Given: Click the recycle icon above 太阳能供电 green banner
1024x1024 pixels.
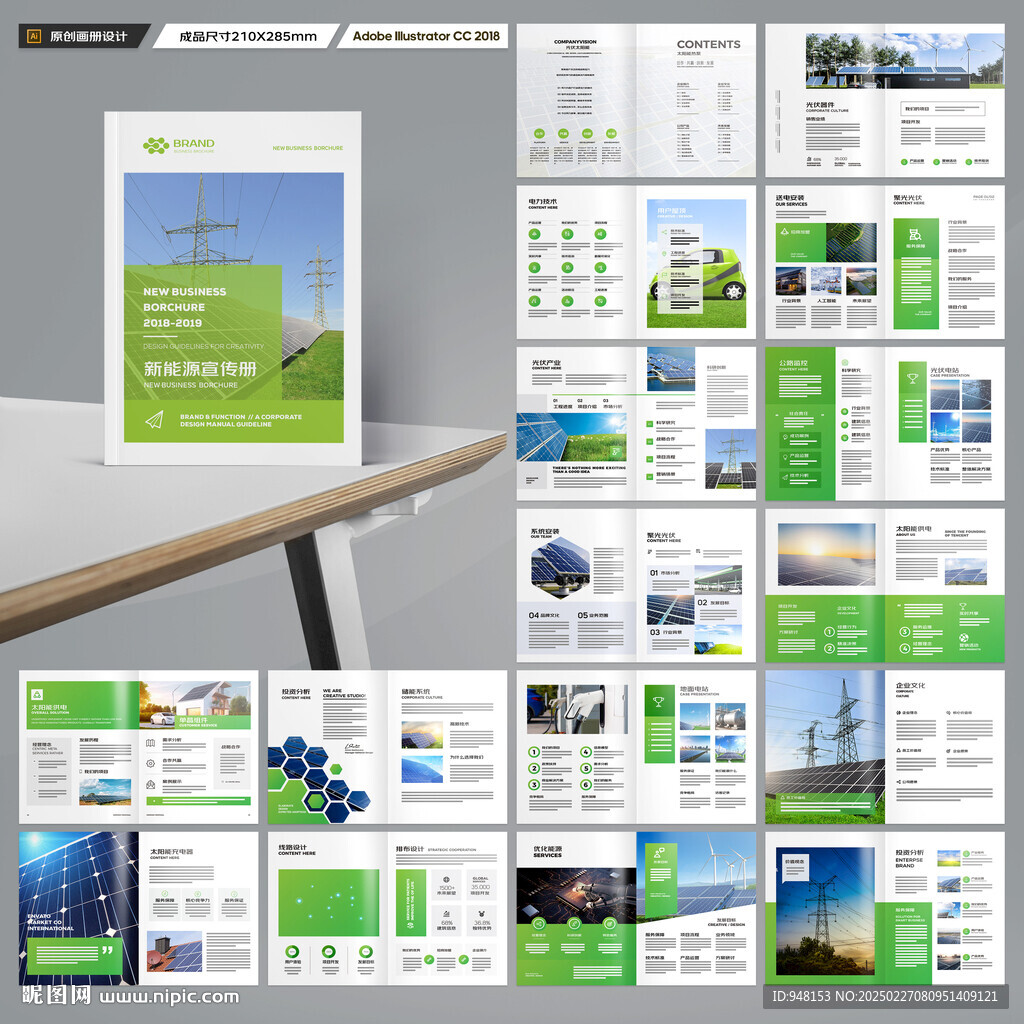Looking at the screenshot, I should tap(37, 694).
